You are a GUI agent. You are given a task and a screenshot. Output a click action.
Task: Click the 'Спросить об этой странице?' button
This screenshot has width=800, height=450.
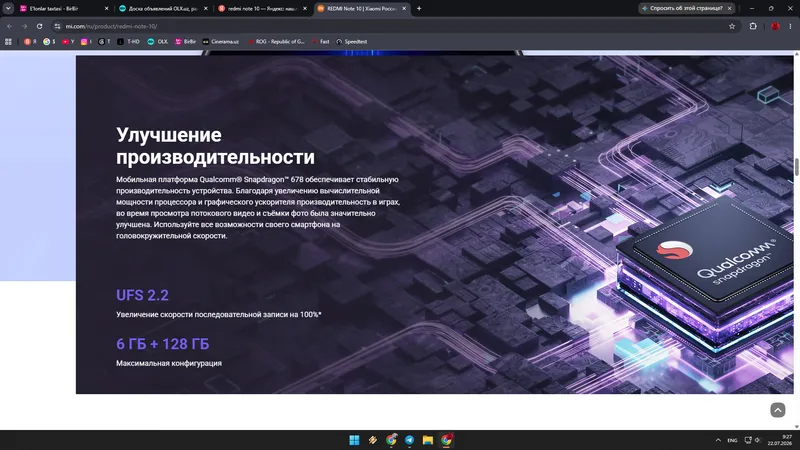point(682,8)
